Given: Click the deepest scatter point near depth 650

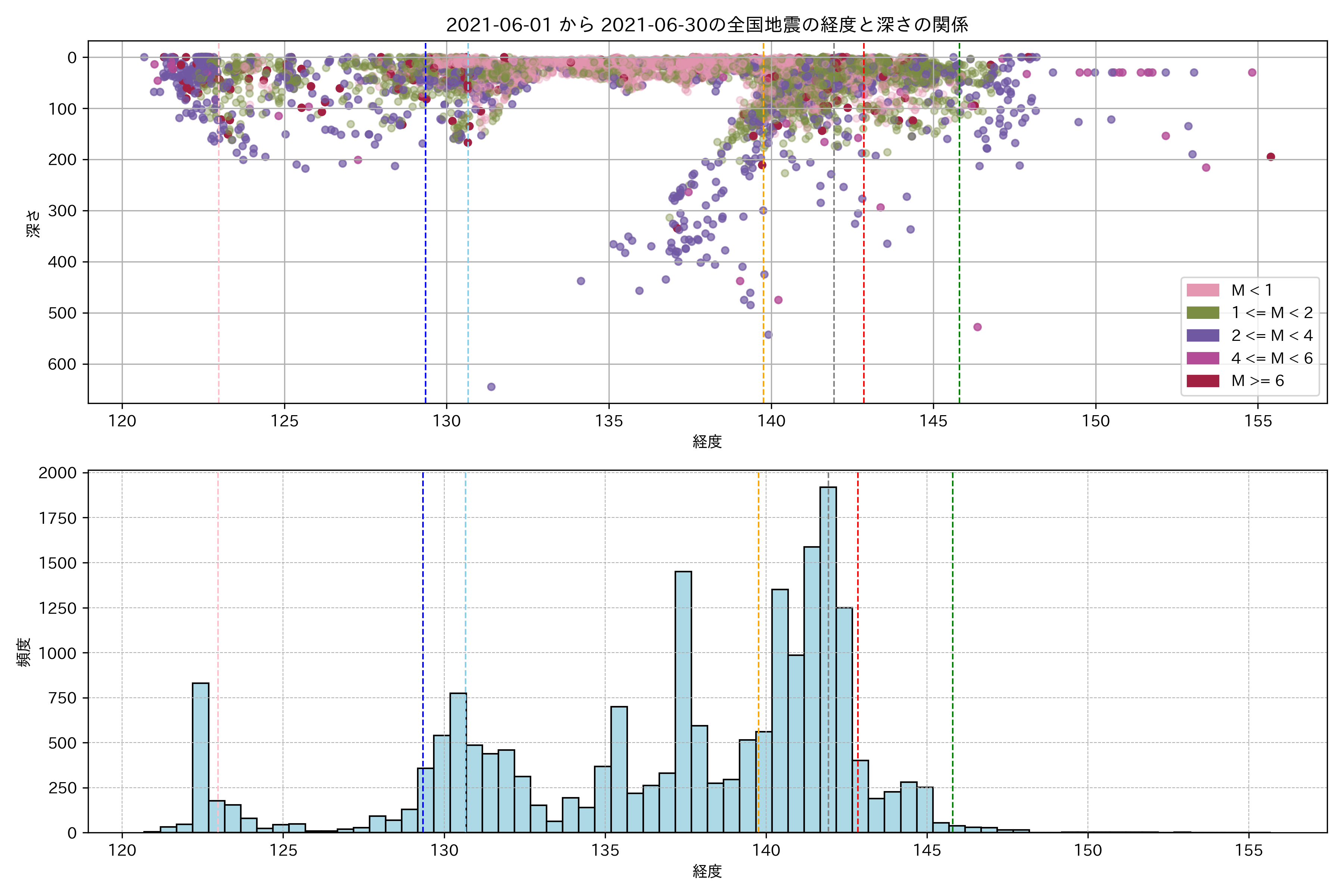Looking at the screenshot, I should [x=491, y=387].
